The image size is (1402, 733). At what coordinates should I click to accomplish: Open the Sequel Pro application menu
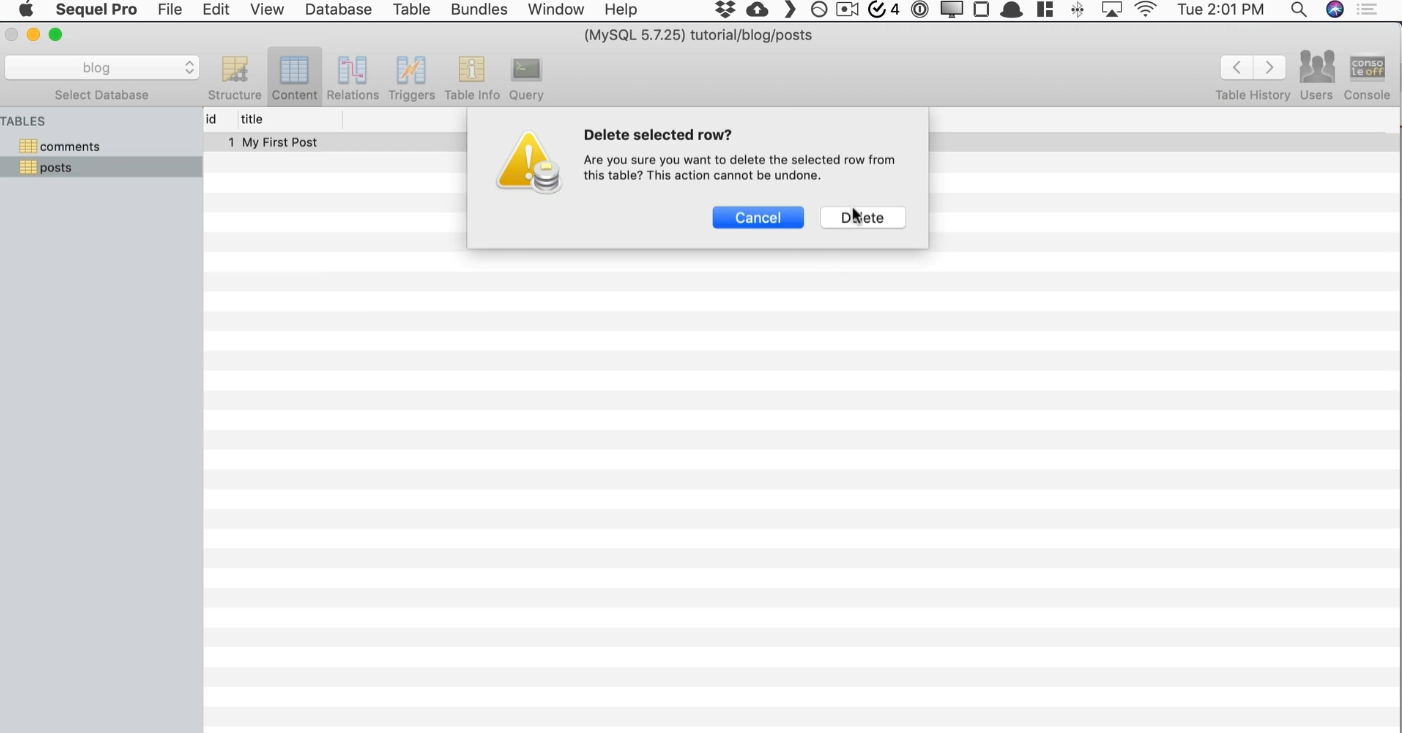coord(96,10)
